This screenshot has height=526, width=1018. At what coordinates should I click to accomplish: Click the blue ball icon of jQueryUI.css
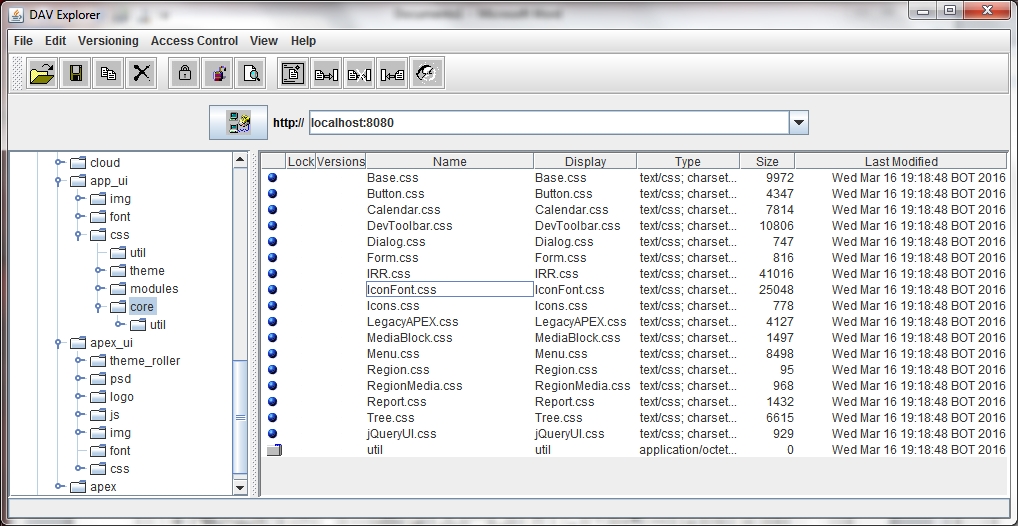pyautogui.click(x=273, y=433)
